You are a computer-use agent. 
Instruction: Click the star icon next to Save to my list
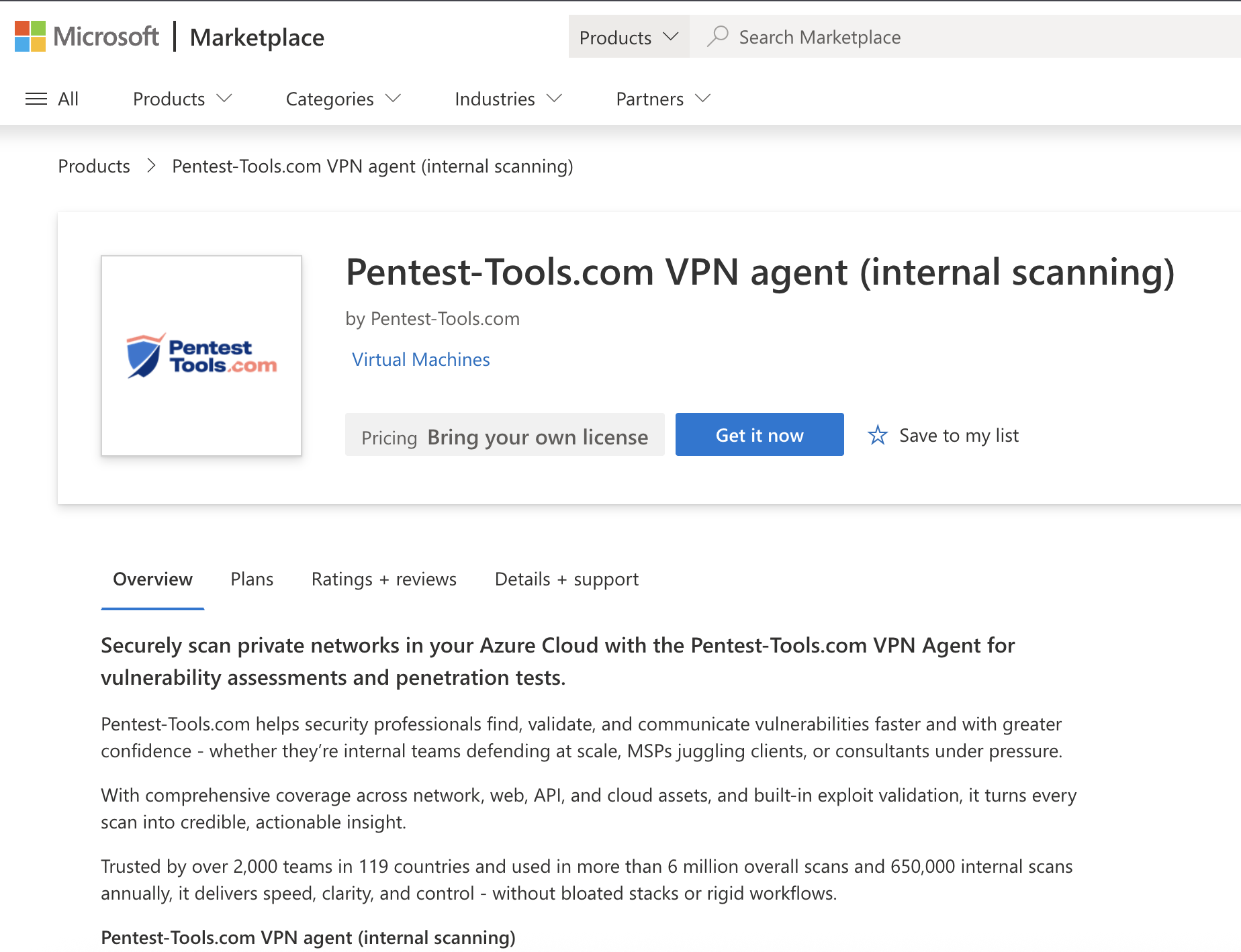[877, 435]
